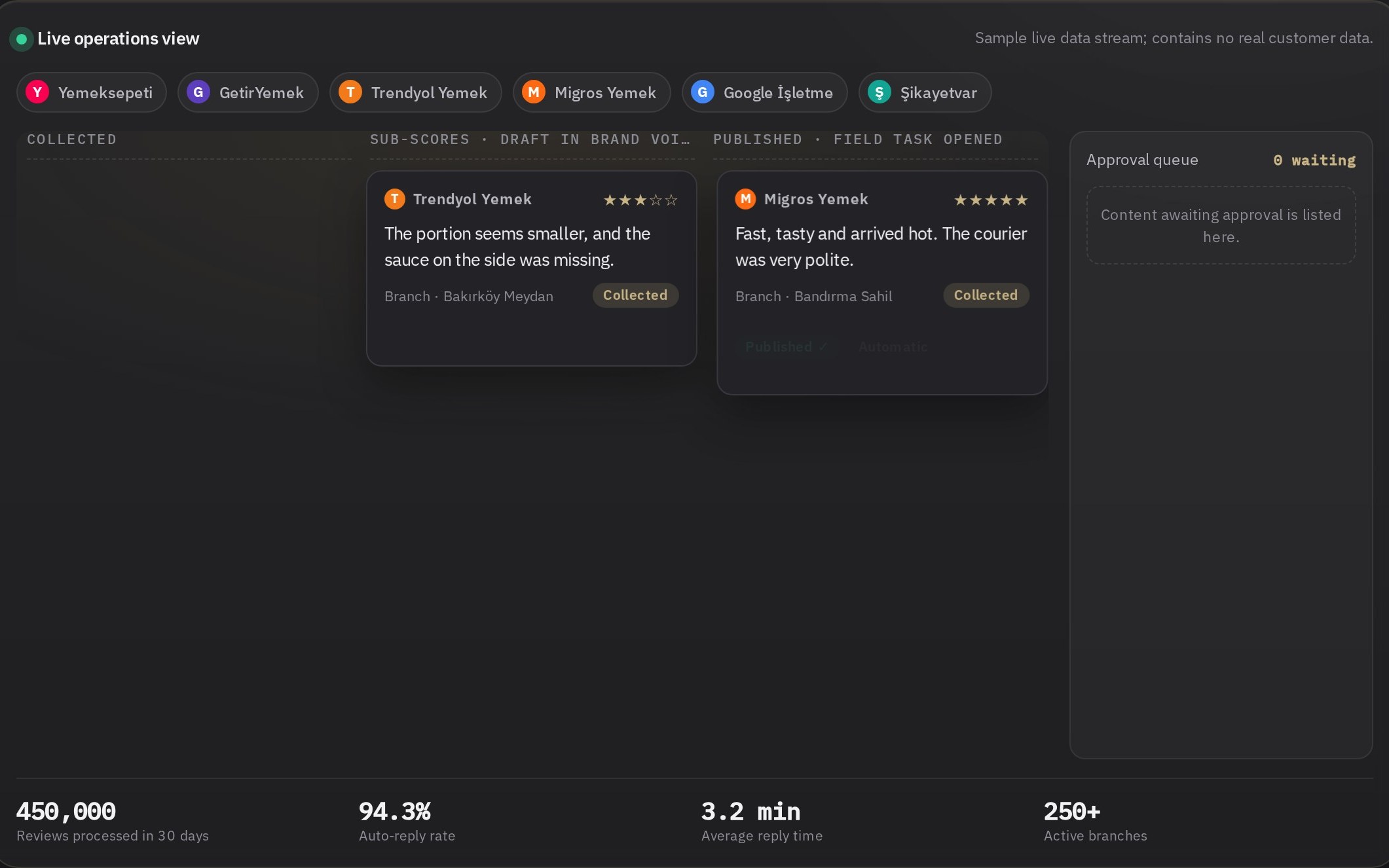
Task: Click the five-star rating on Migros card
Action: tap(991, 200)
